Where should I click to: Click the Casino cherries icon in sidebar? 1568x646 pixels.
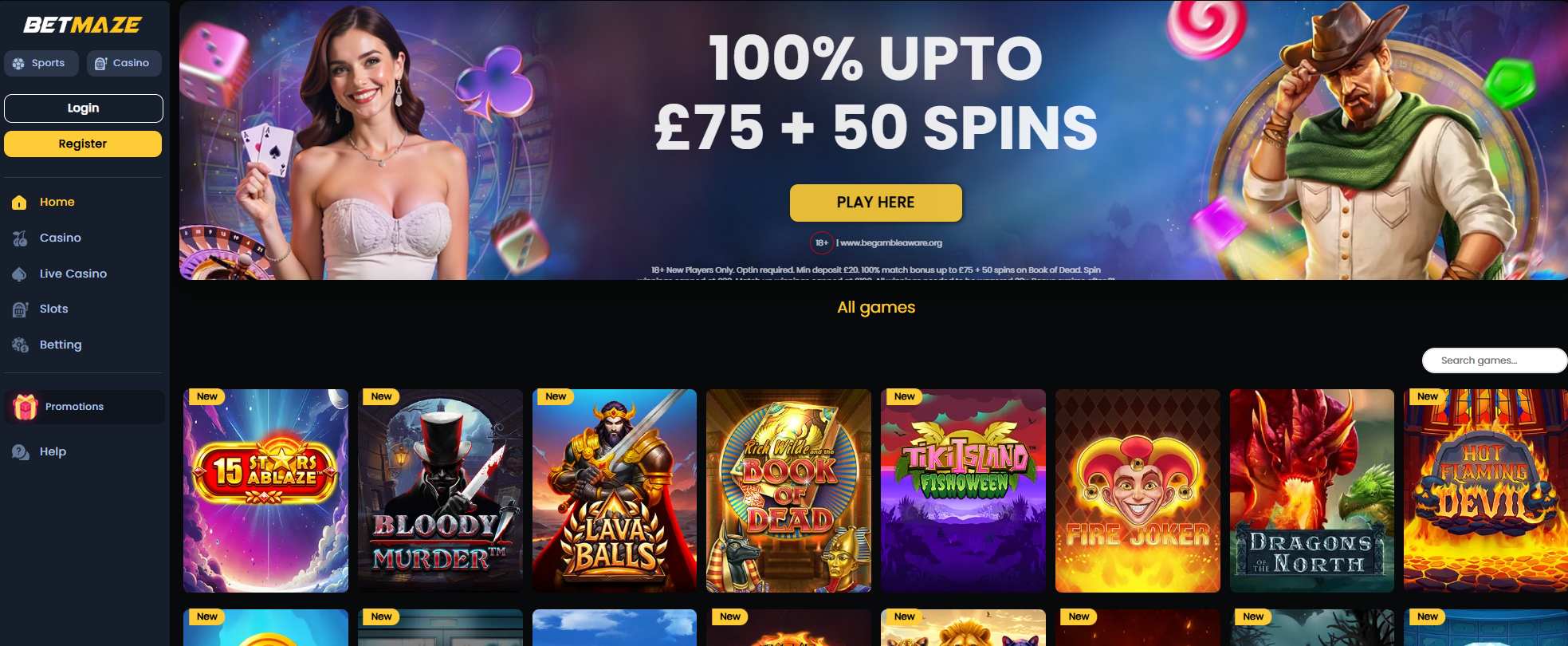click(x=20, y=238)
